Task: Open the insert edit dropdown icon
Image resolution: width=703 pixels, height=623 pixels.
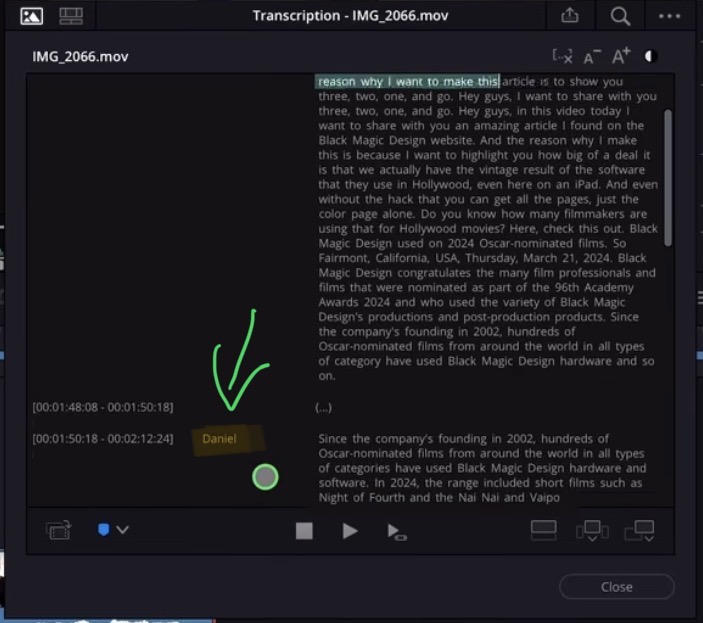Action: tap(591, 531)
